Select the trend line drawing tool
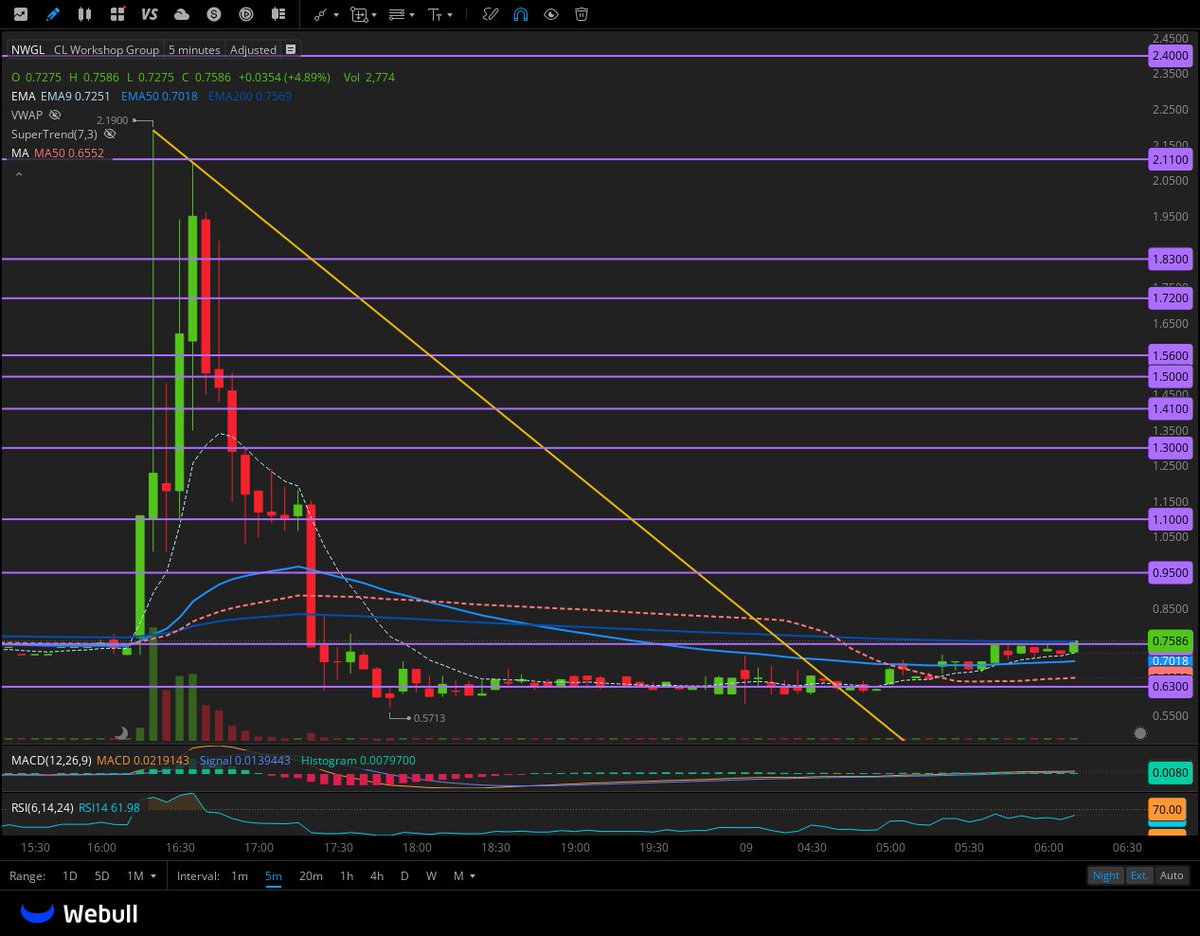The image size is (1200, 936). (x=320, y=14)
